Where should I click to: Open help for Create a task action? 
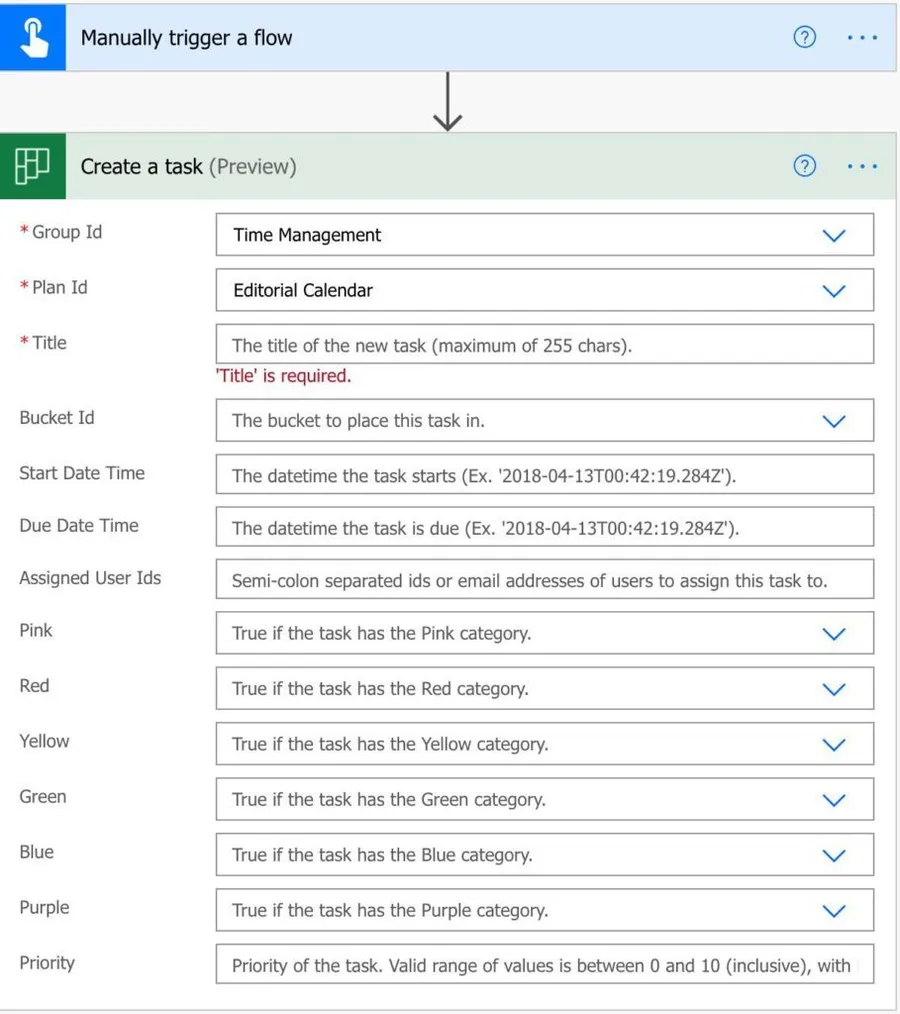click(x=804, y=166)
